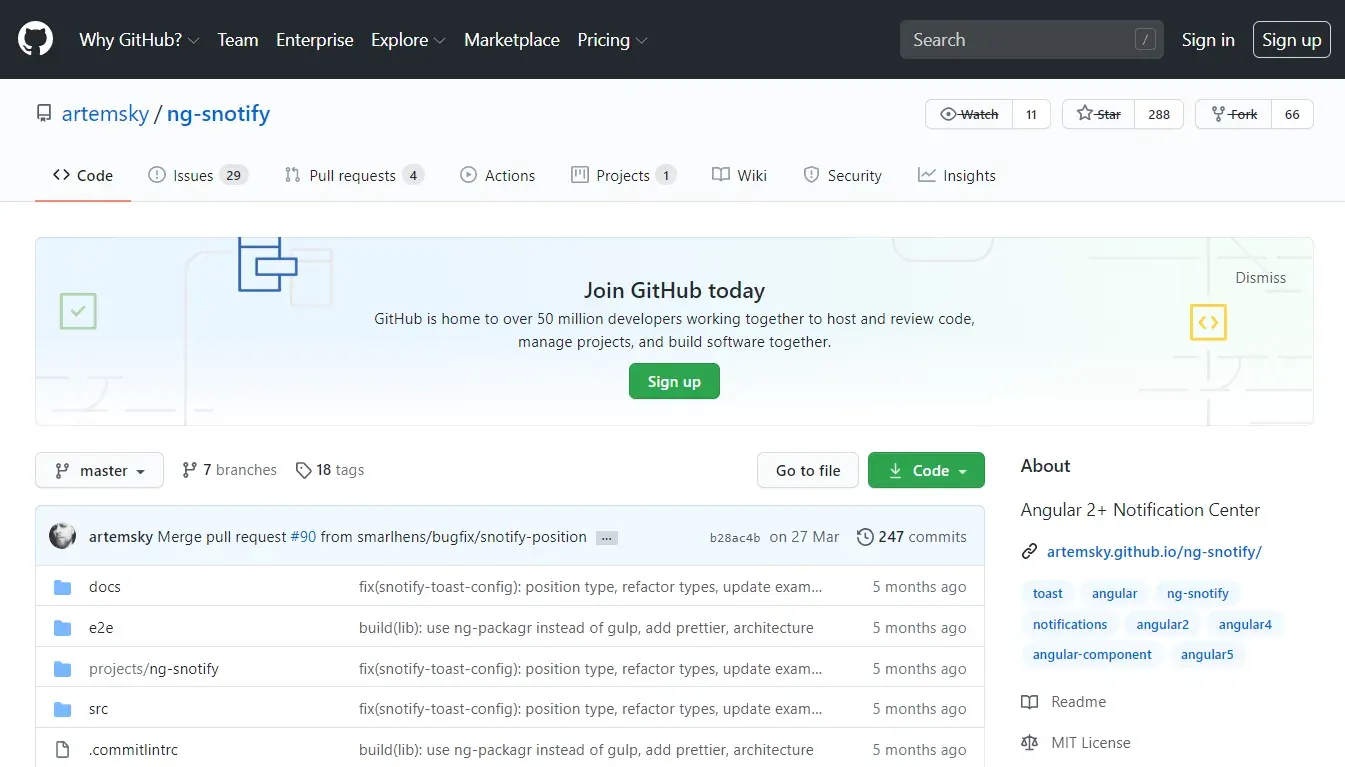Viewport: 1345px width, 767px height.
Task: Click the GitHub Octocat logo
Action: pos(35,39)
